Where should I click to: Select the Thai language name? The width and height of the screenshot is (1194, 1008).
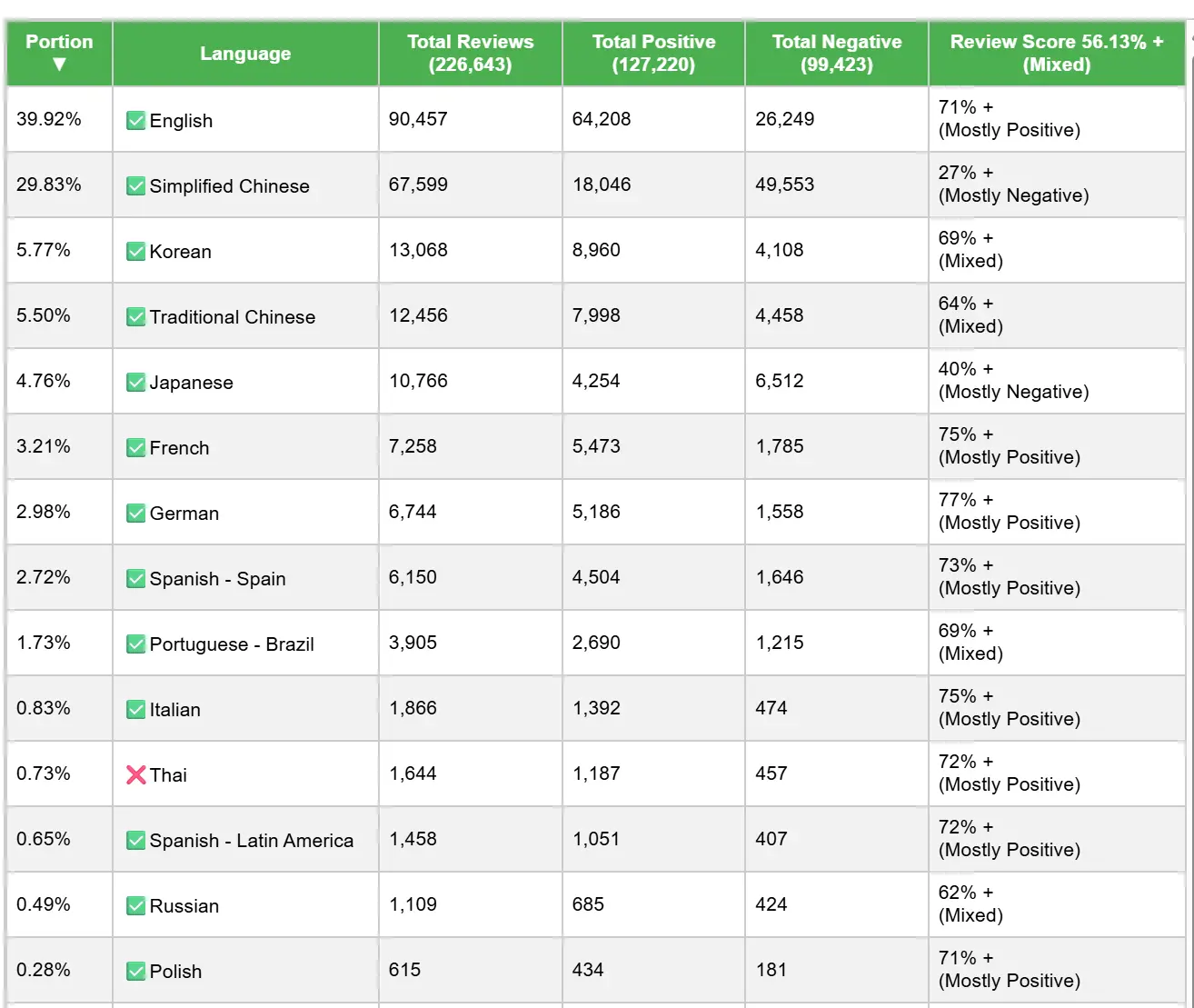(x=168, y=775)
